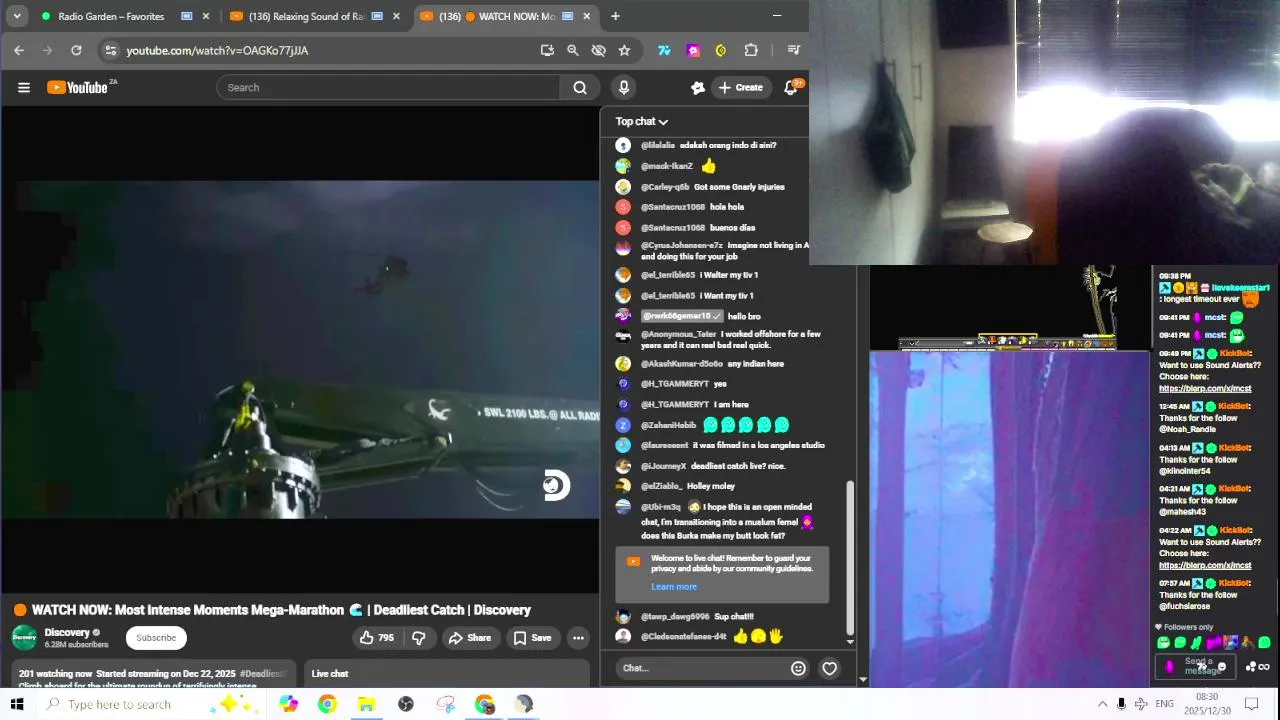Open the Windows notification center icon
This screenshot has width=1280, height=720.
click(x=1250, y=704)
